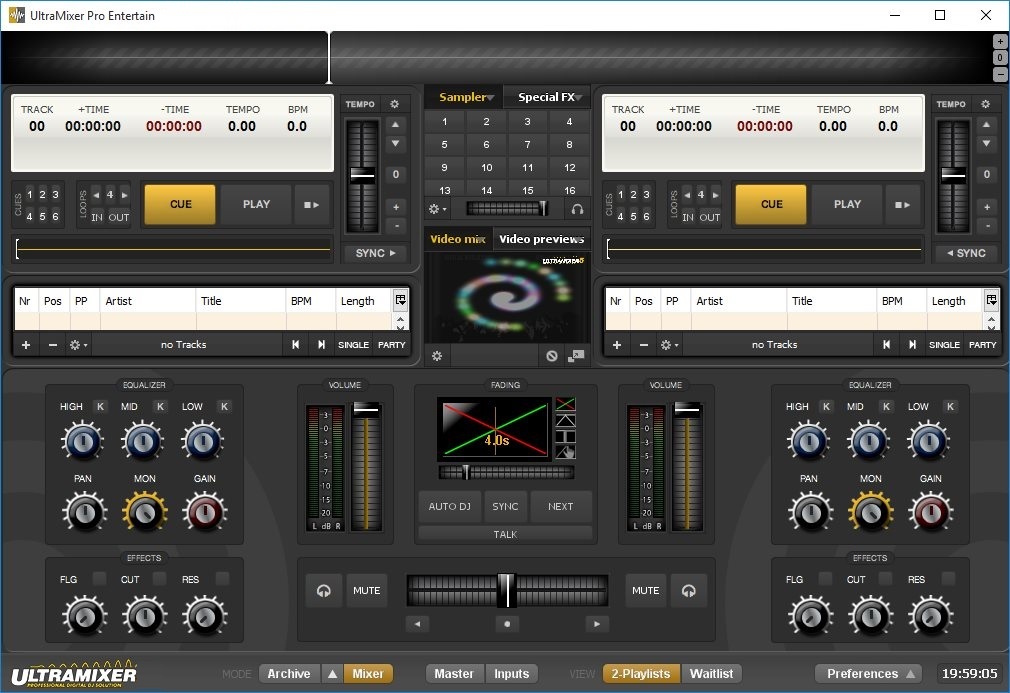
Task: Click the TALK button
Action: (x=506, y=534)
